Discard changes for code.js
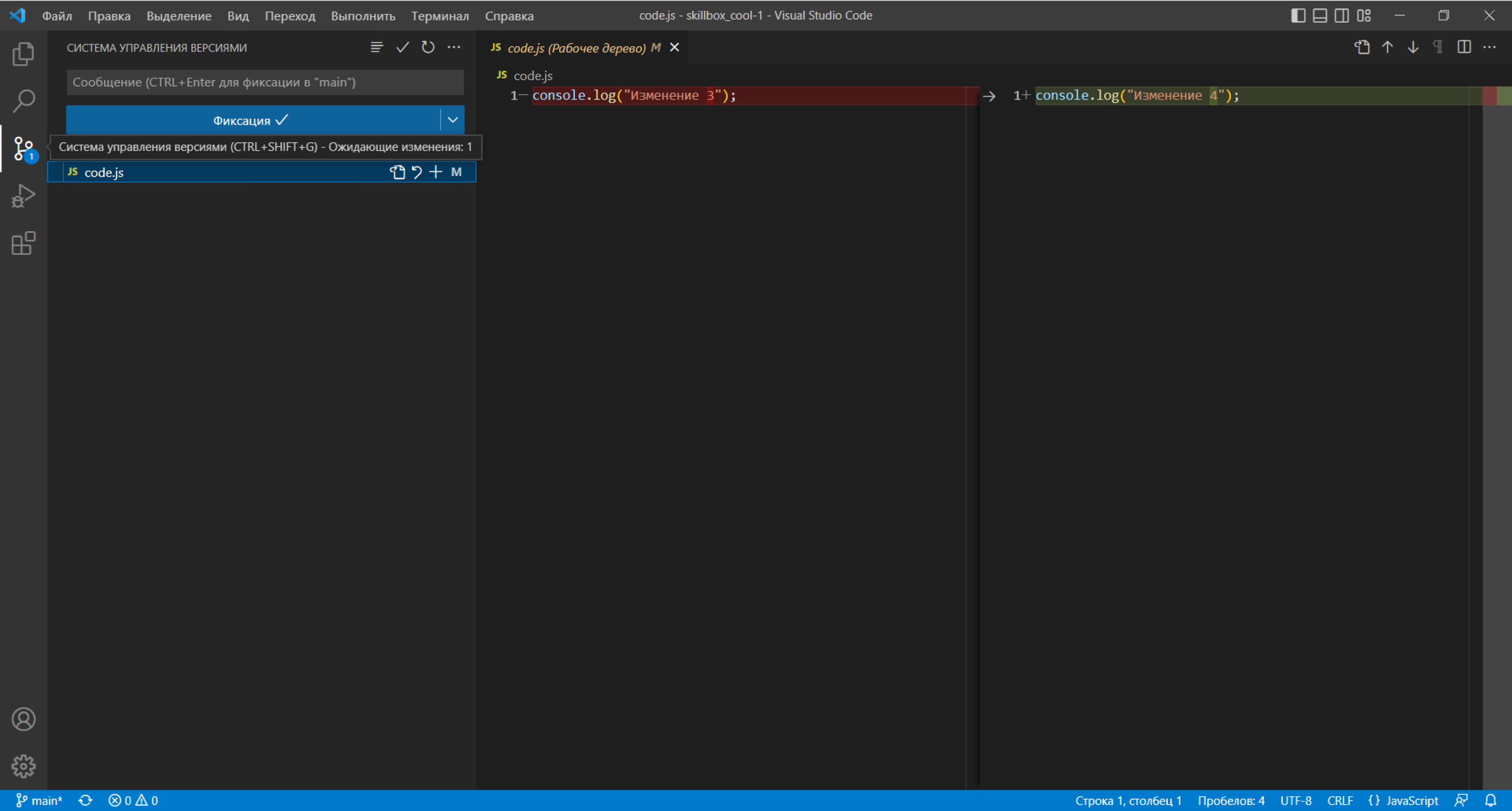The height and width of the screenshot is (811, 1512). tap(417, 172)
